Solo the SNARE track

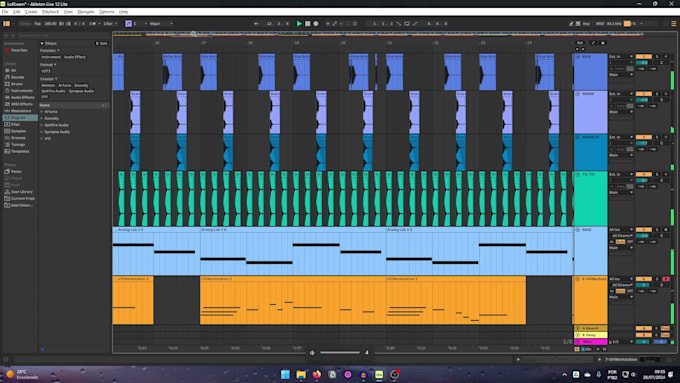(x=657, y=94)
